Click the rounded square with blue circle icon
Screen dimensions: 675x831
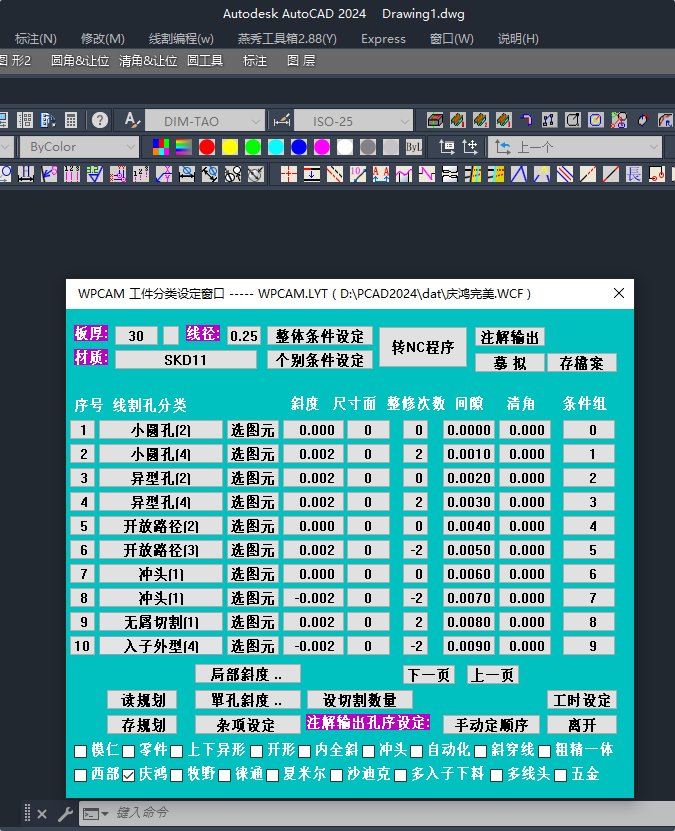[x=596, y=120]
